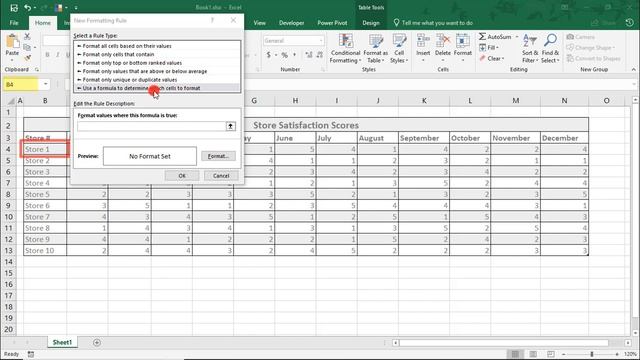Click the Format... button in dialog
Screen dimensions: 640x360
(x=218, y=156)
